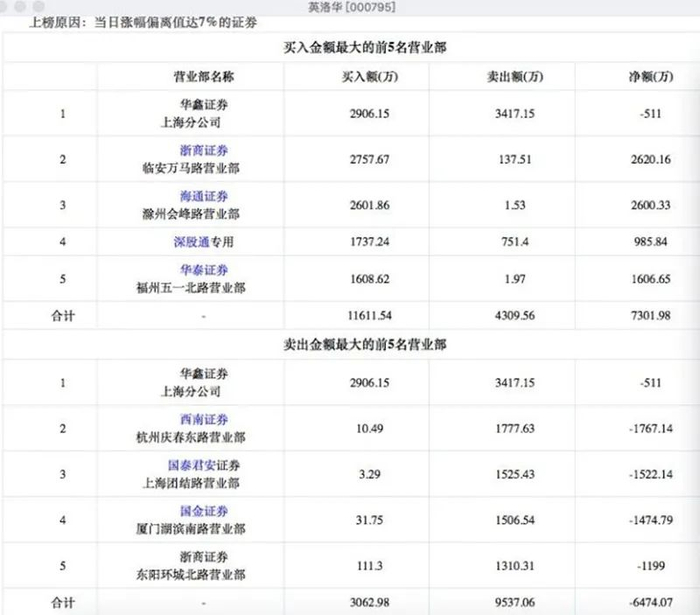Select the 净额(万) column header
The width and height of the screenshot is (700, 615).
pyautogui.click(x=650, y=77)
